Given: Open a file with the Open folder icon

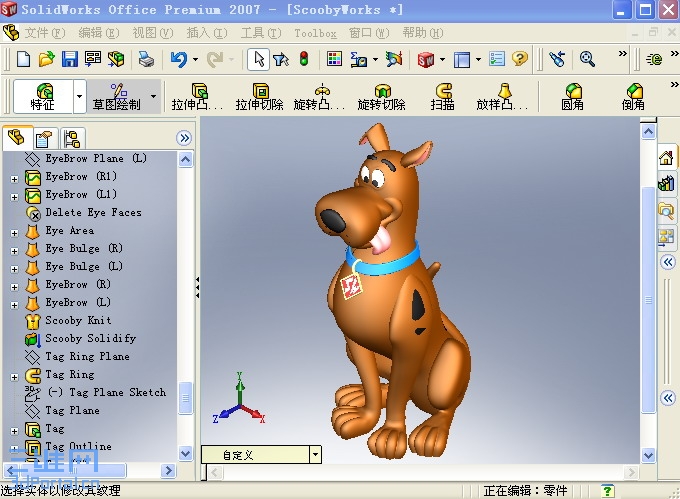Looking at the screenshot, I should click(46, 59).
